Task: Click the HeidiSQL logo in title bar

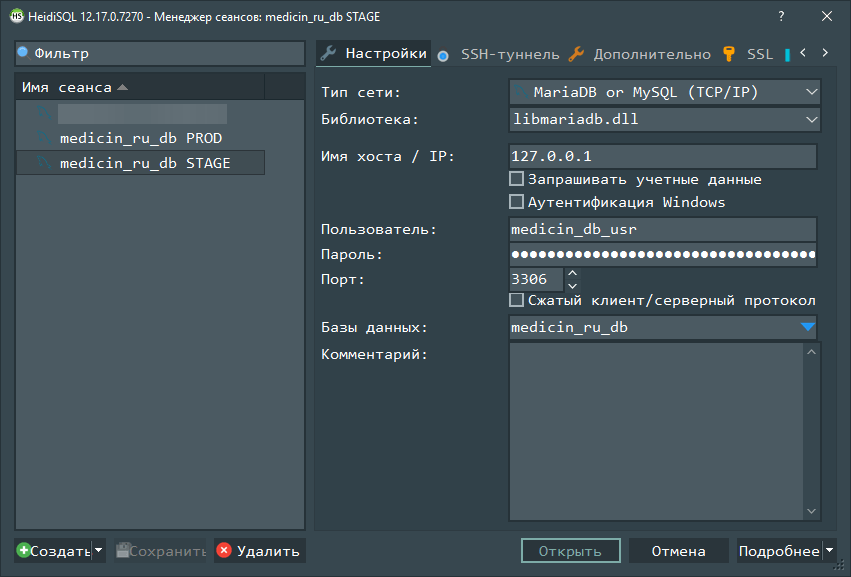Action: click(x=16, y=16)
